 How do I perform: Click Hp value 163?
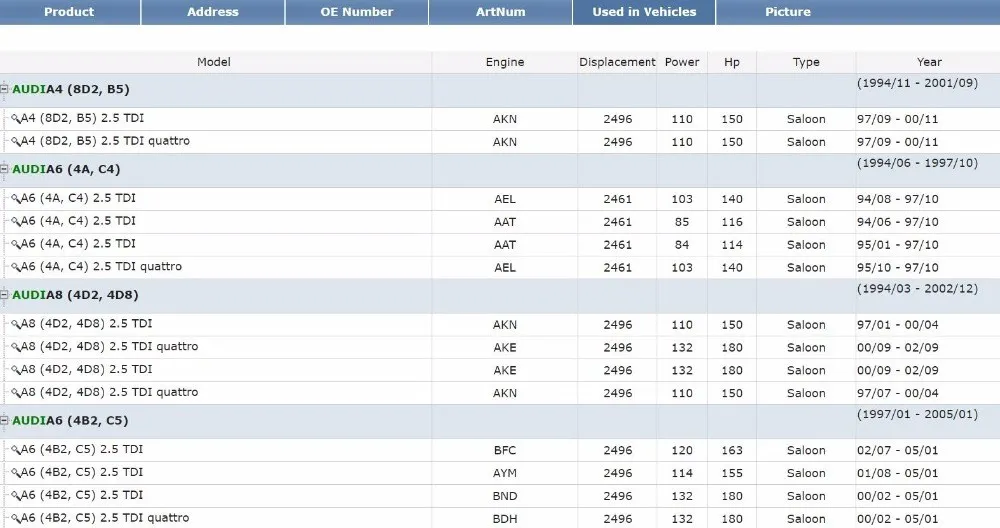tap(732, 450)
